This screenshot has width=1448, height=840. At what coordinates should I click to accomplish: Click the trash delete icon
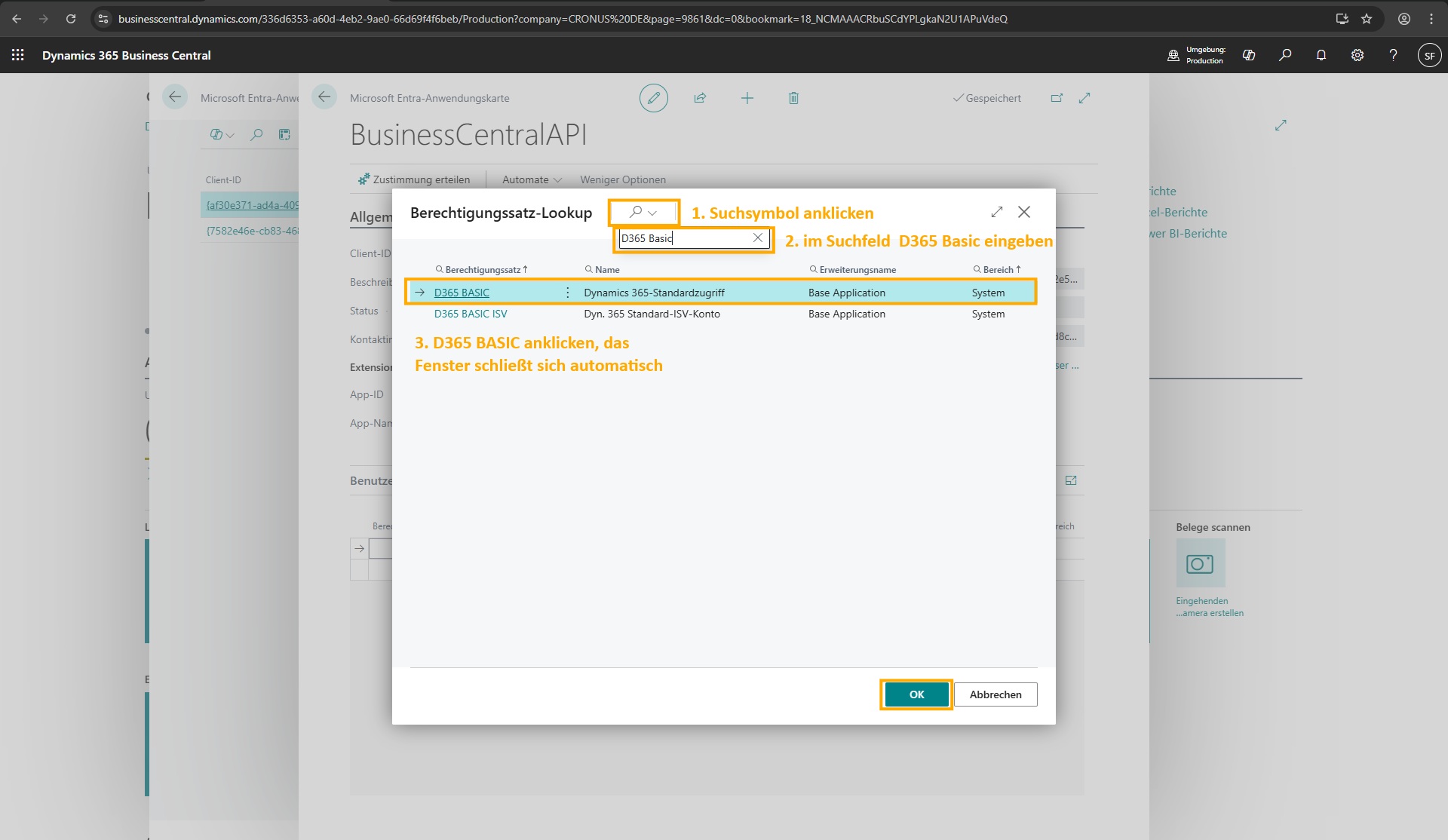click(x=793, y=98)
